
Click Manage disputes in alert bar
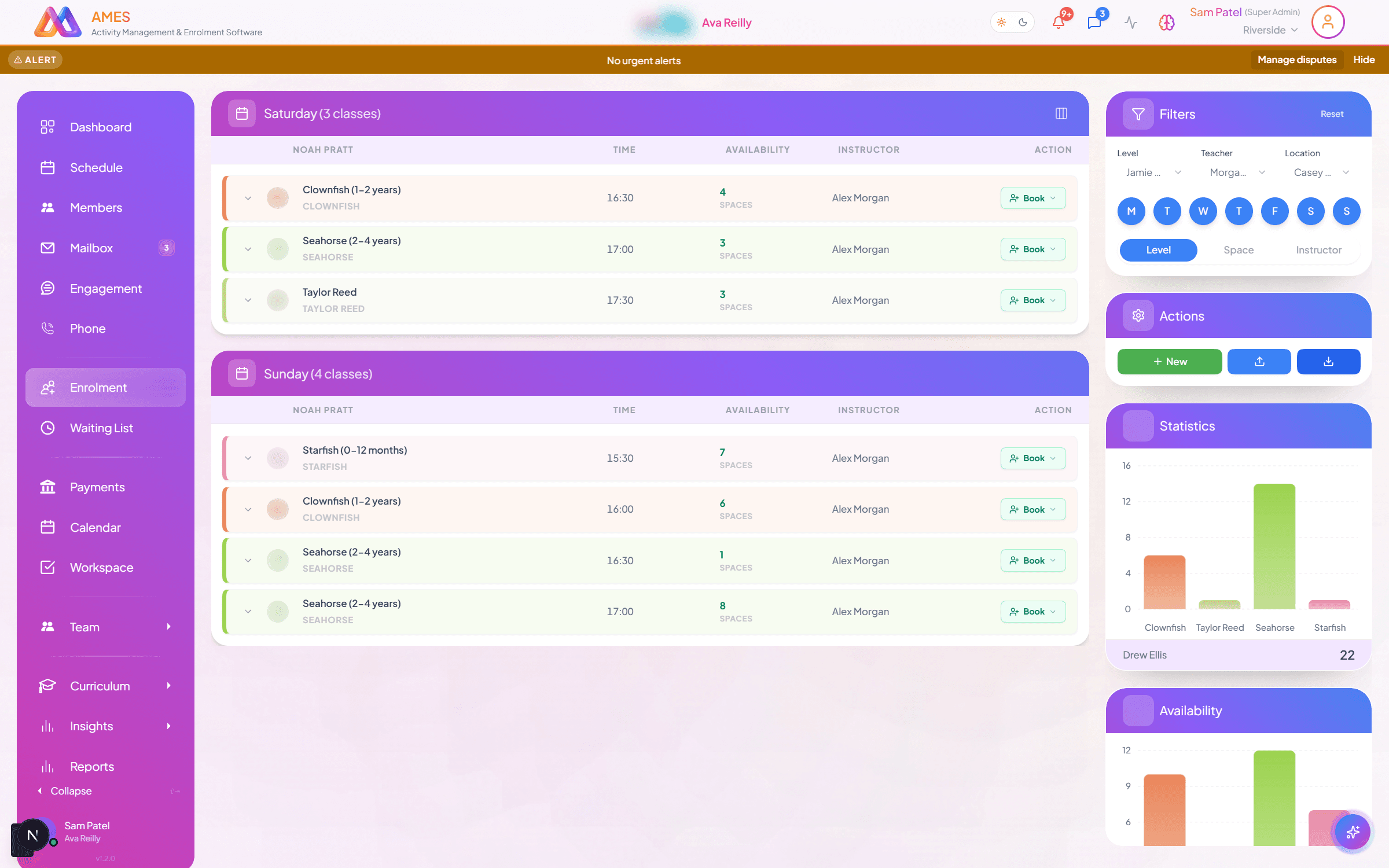click(x=1296, y=60)
